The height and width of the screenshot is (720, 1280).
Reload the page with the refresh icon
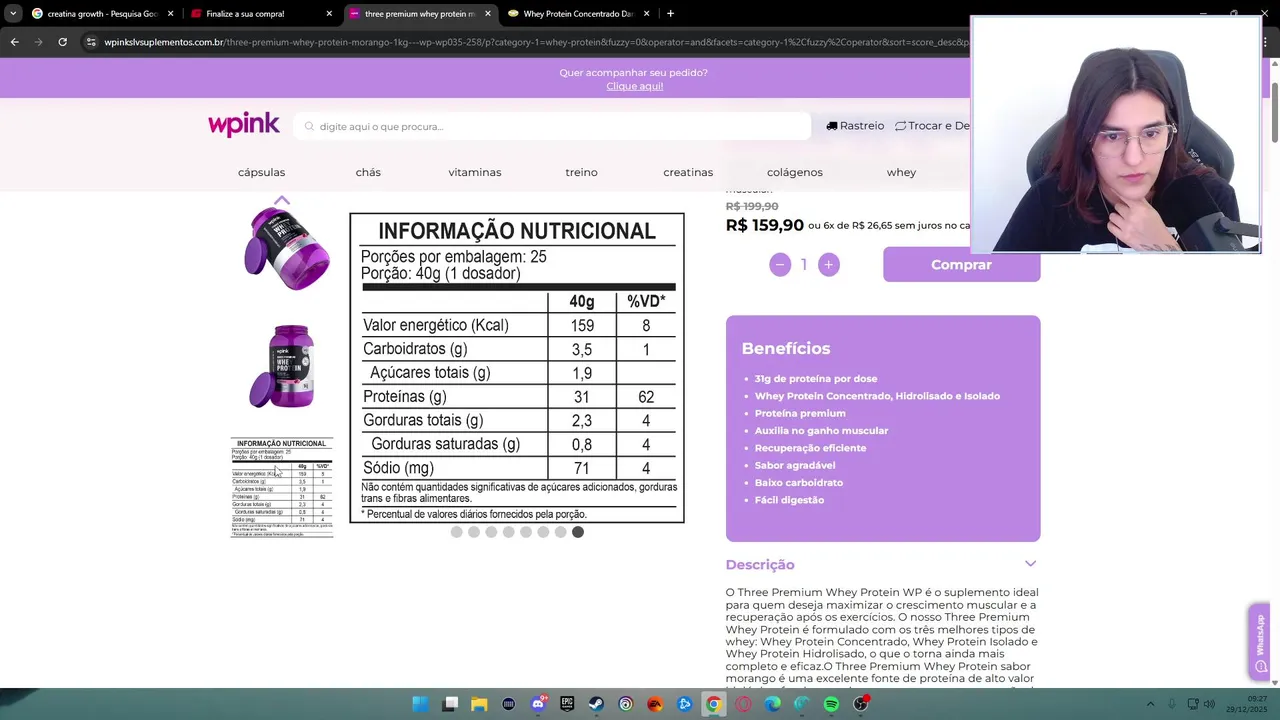(x=62, y=42)
